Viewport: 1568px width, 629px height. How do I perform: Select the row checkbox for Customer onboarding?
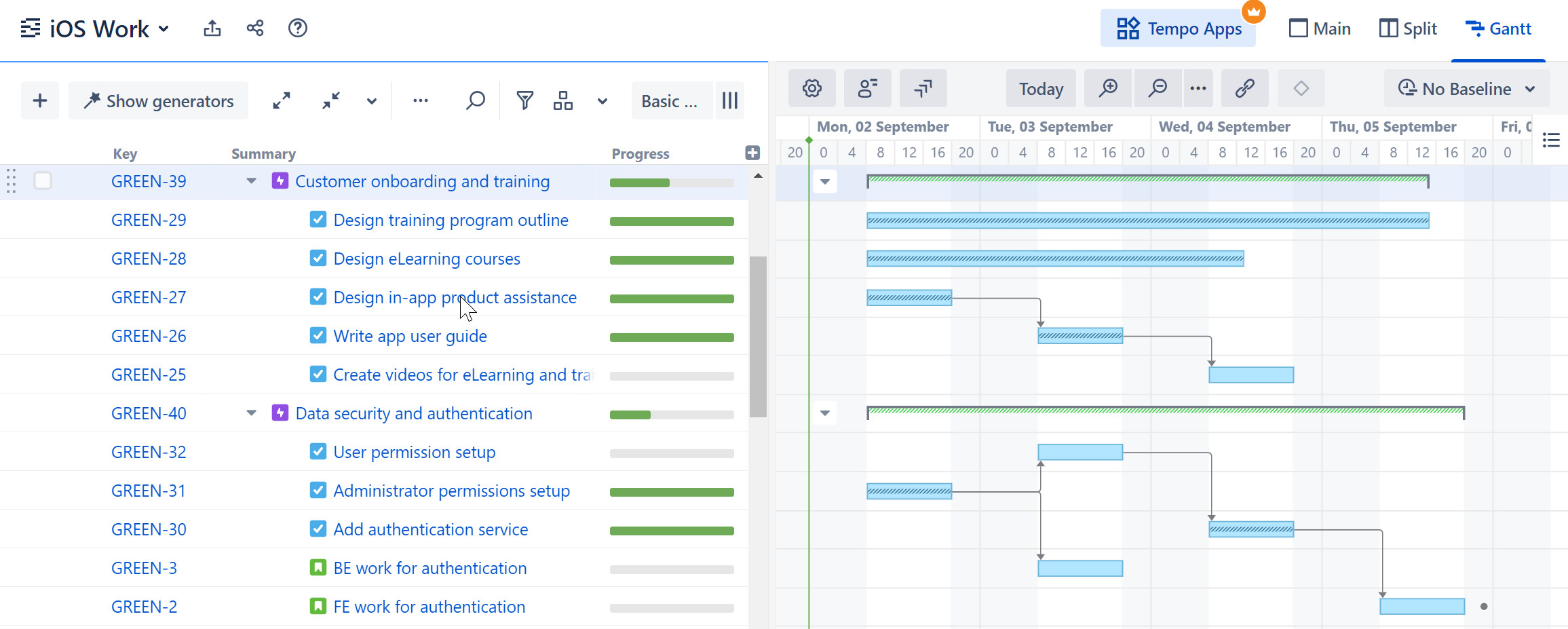pyautogui.click(x=43, y=181)
